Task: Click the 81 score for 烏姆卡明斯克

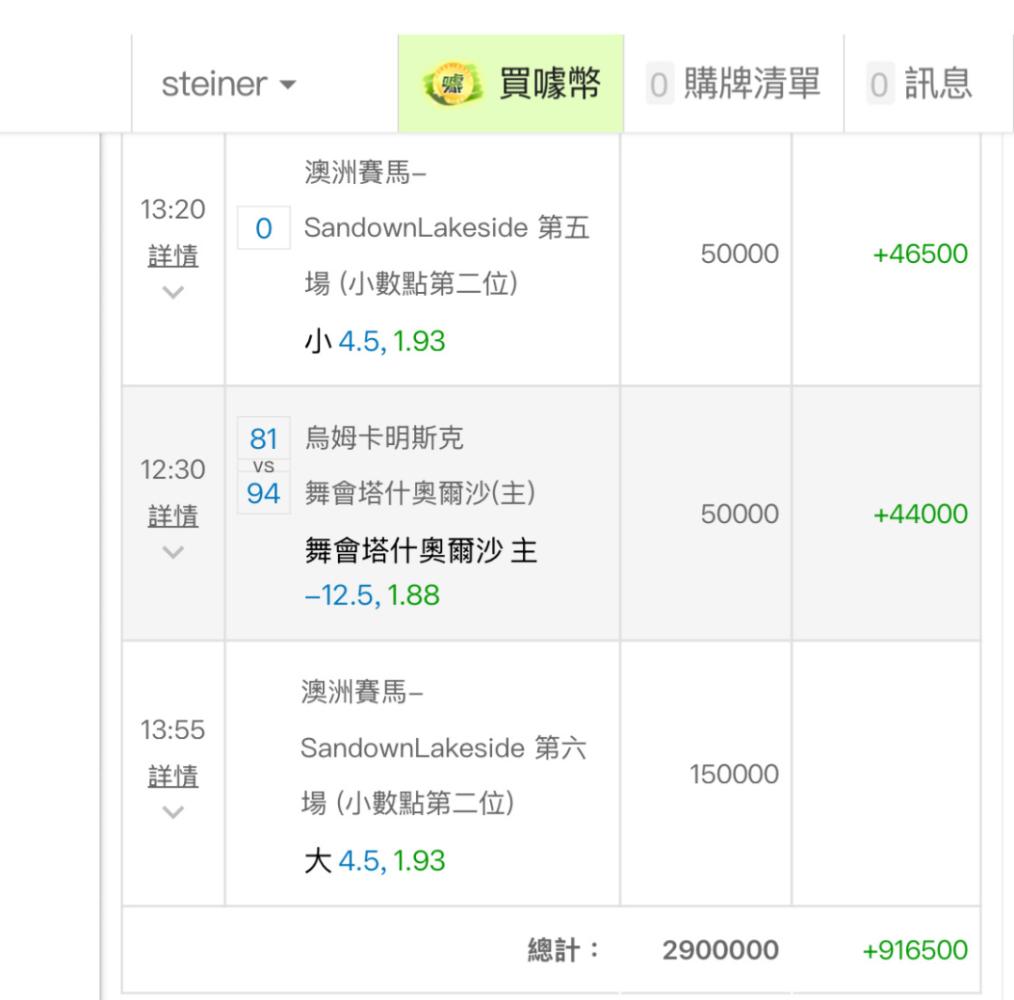Action: tap(264, 437)
